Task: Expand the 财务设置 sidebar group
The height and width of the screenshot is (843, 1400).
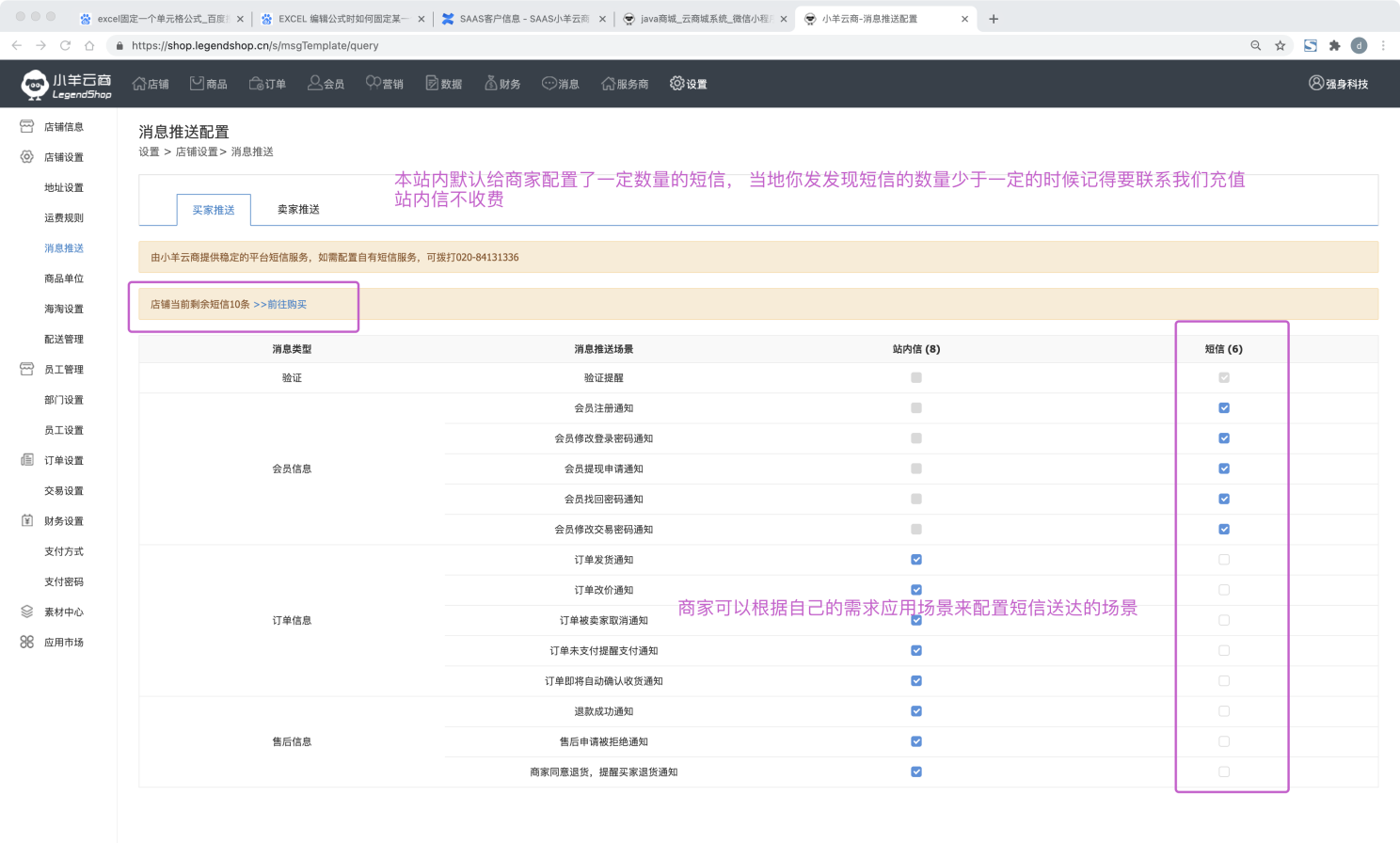Action: click(63, 521)
